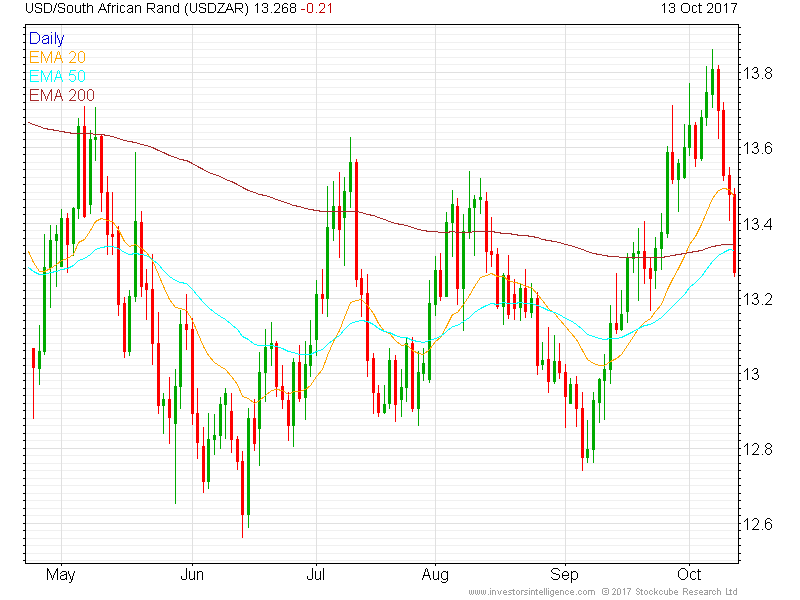Click the 'EMA 20' legend label

coord(57,57)
